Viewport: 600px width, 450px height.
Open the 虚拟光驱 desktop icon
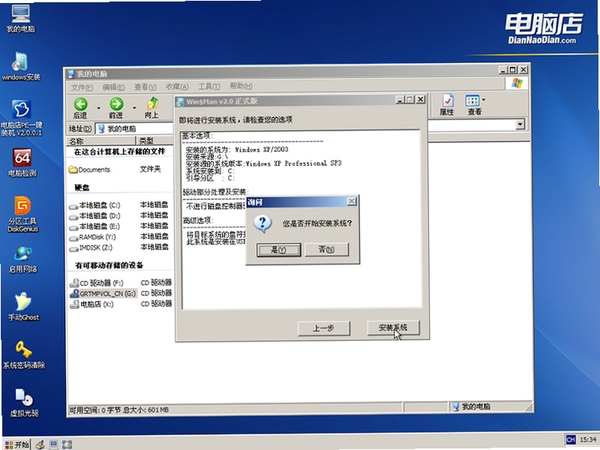[x=24, y=403]
